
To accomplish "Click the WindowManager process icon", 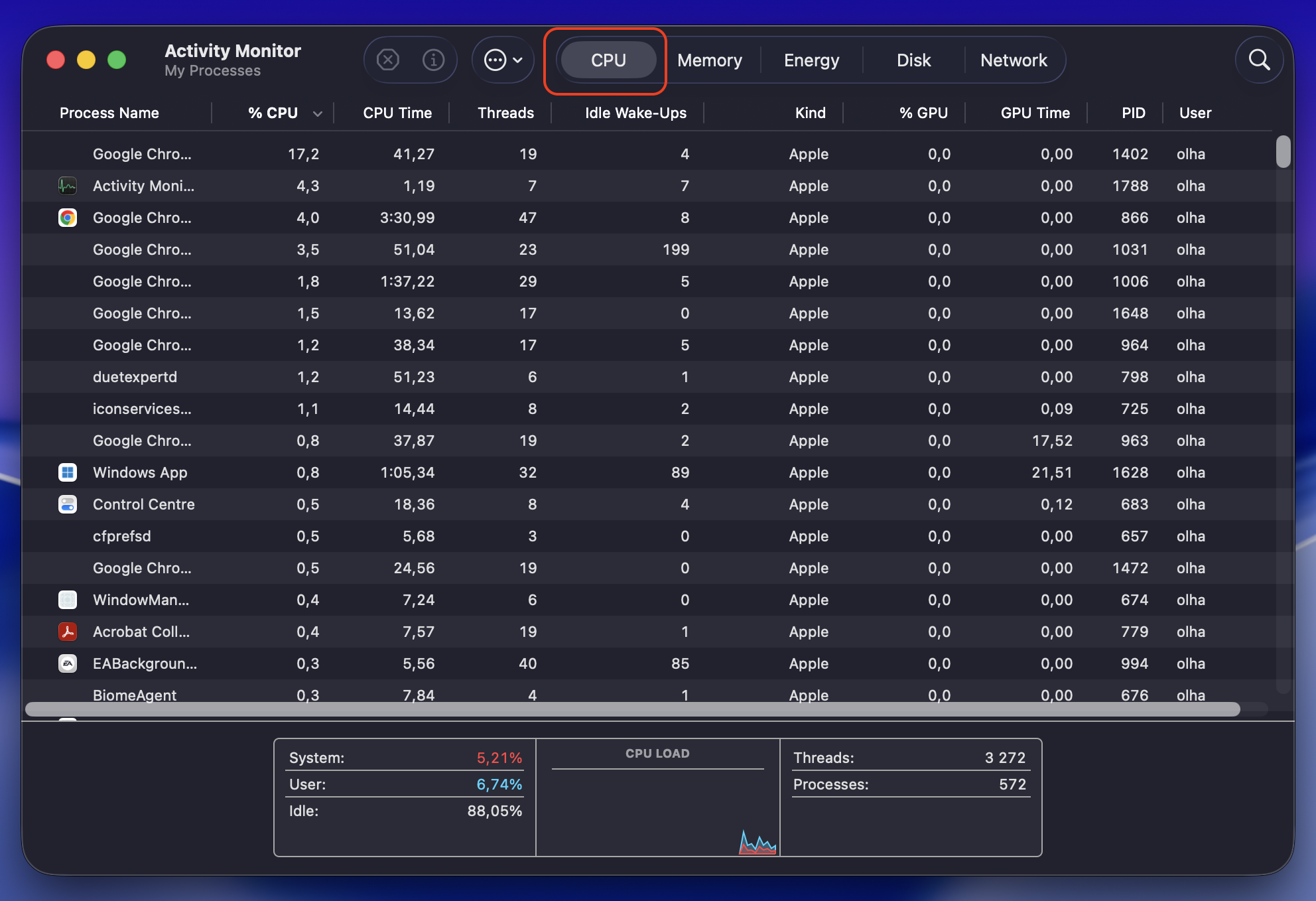I will [x=68, y=600].
